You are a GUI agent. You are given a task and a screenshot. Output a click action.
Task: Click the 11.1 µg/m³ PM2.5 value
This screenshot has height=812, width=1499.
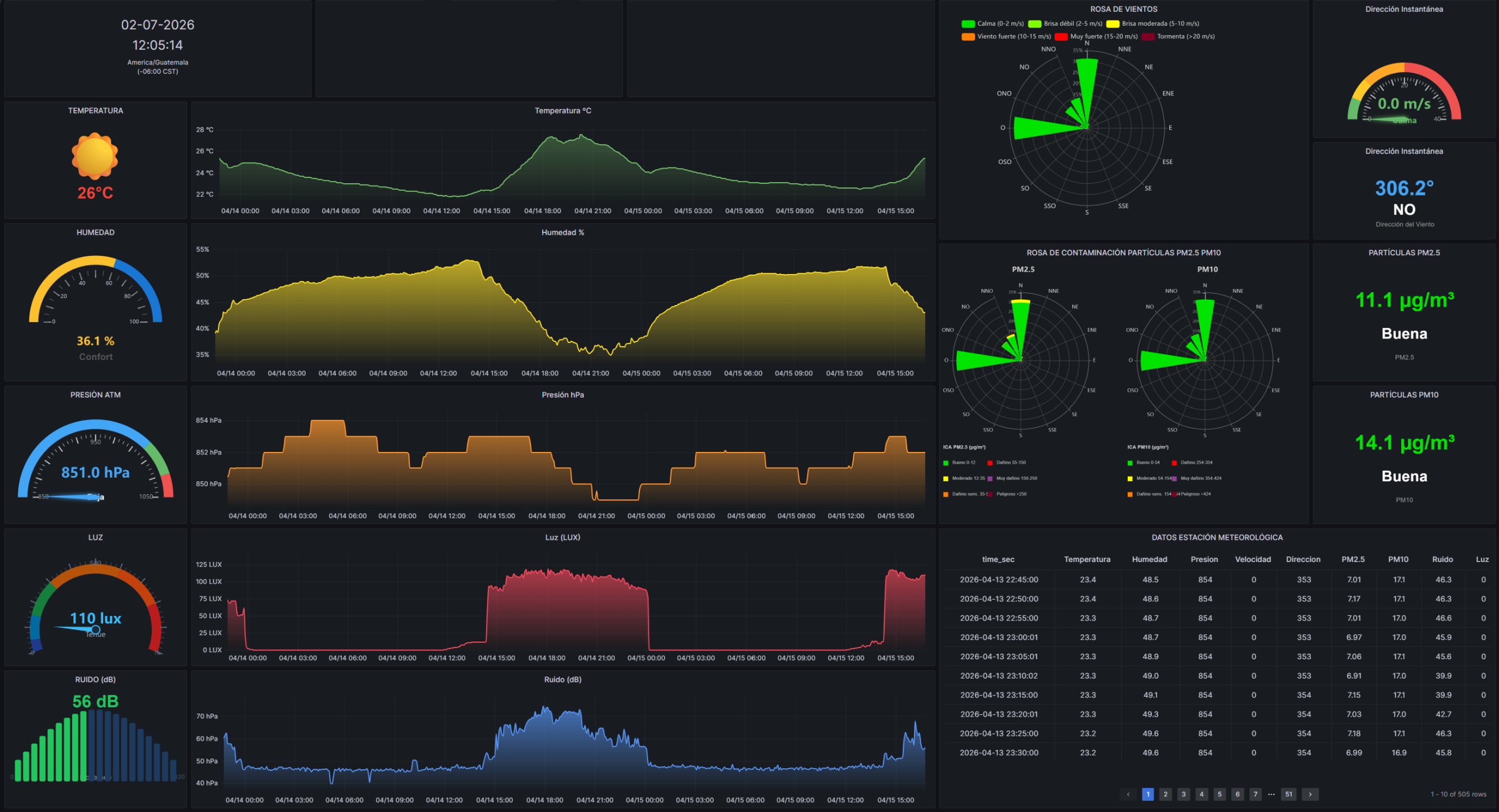(x=1405, y=300)
